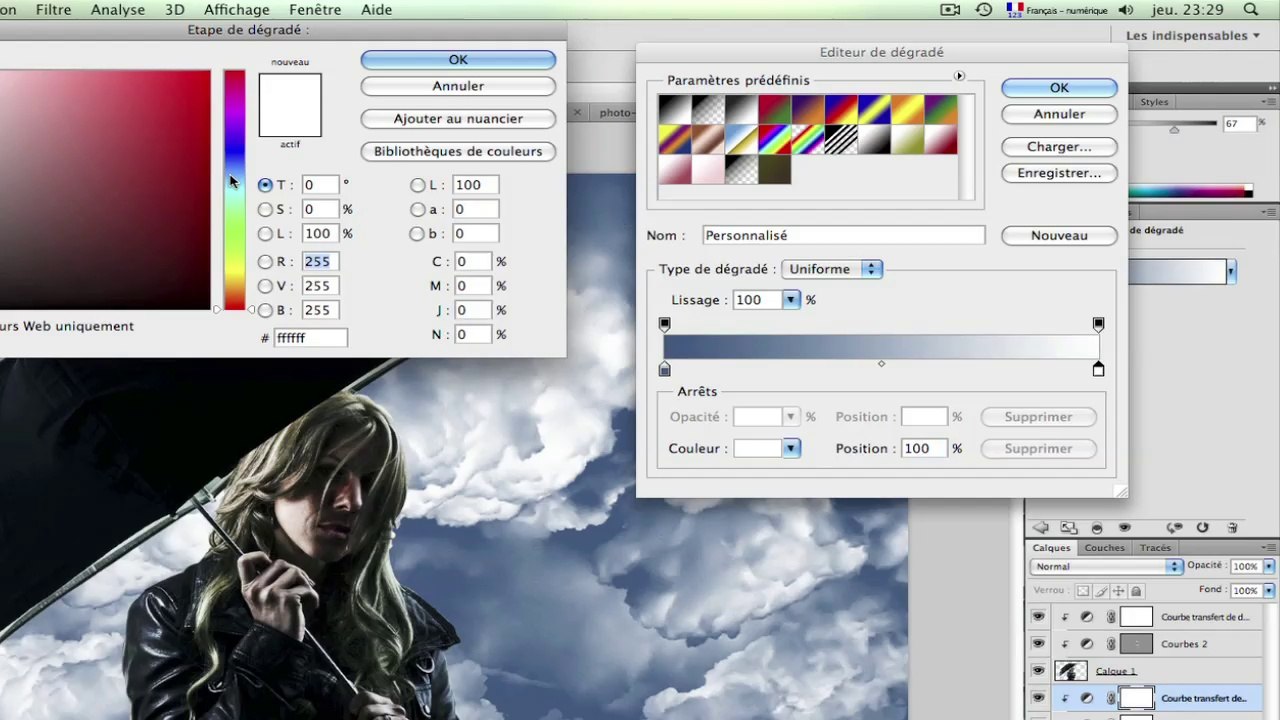This screenshot has width=1280, height=720.
Task: Open the Fenêtre menu
Action: point(316,10)
